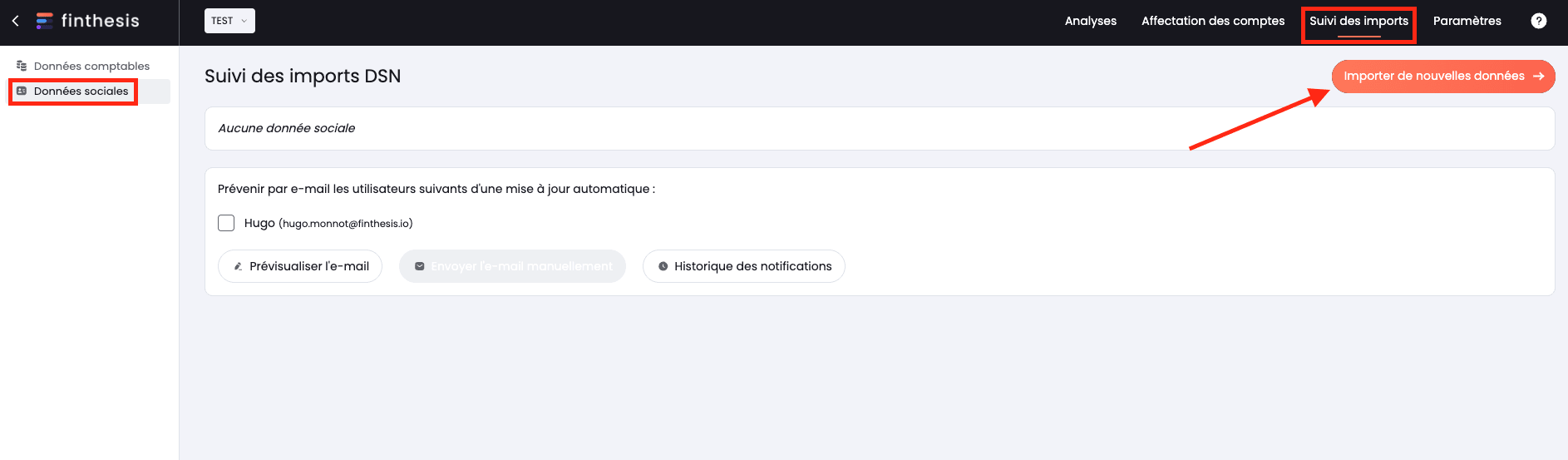Click the hugo.monnot@finthesis.io email text
This screenshot has width=1568, height=460.
pyautogui.click(x=346, y=224)
